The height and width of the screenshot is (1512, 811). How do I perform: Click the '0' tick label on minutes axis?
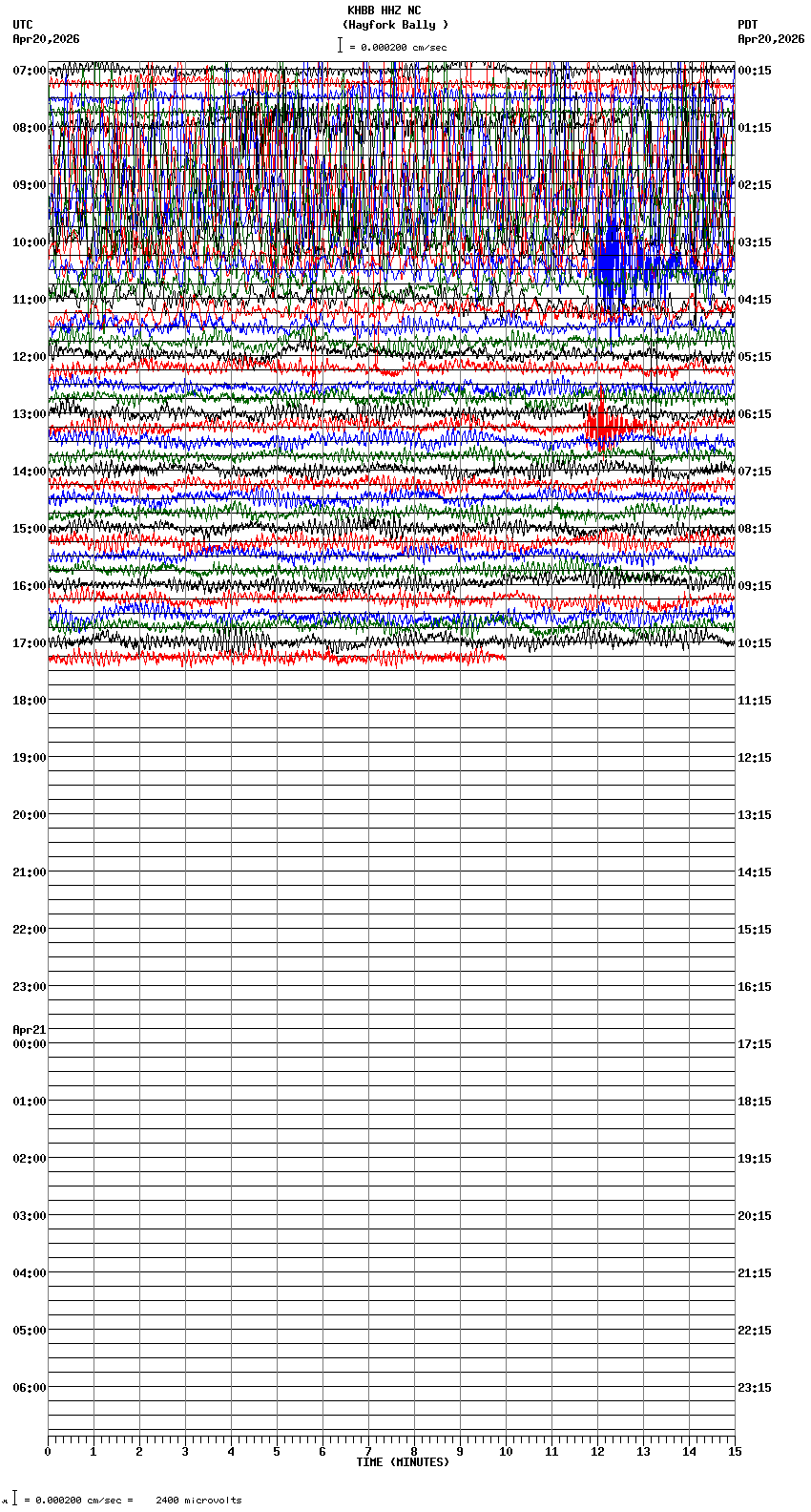pyautogui.click(x=48, y=1452)
